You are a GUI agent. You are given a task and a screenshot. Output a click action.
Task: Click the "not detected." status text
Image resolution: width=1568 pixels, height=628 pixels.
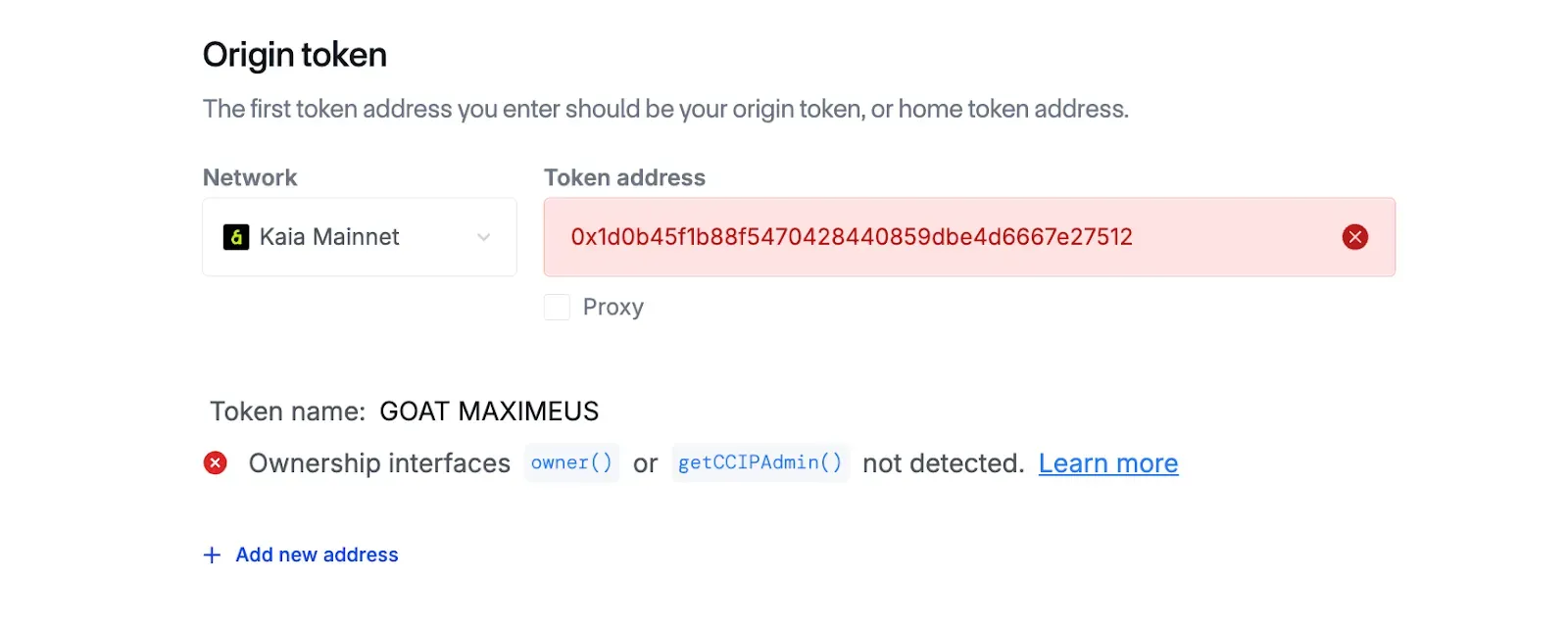pyautogui.click(x=943, y=463)
